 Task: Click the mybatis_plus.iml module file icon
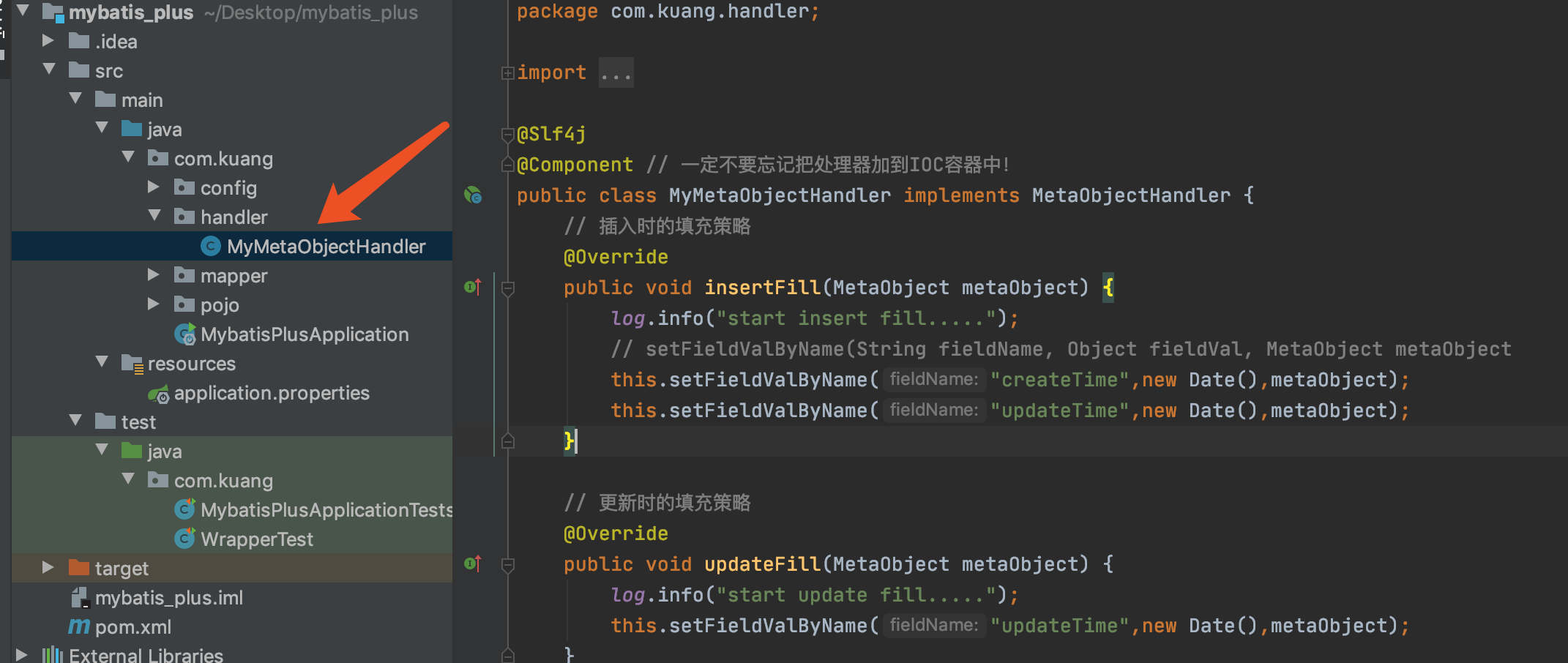[x=80, y=597]
